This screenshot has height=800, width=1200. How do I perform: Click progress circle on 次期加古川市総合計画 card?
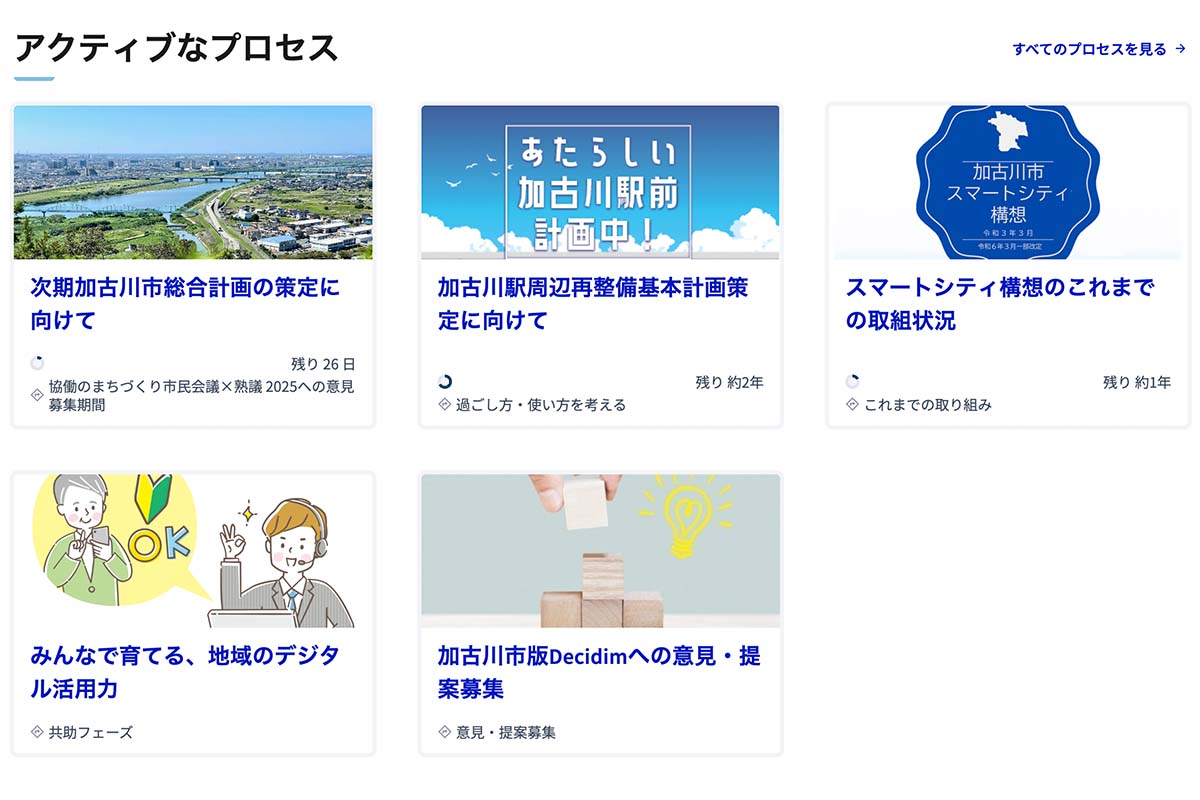point(37,363)
